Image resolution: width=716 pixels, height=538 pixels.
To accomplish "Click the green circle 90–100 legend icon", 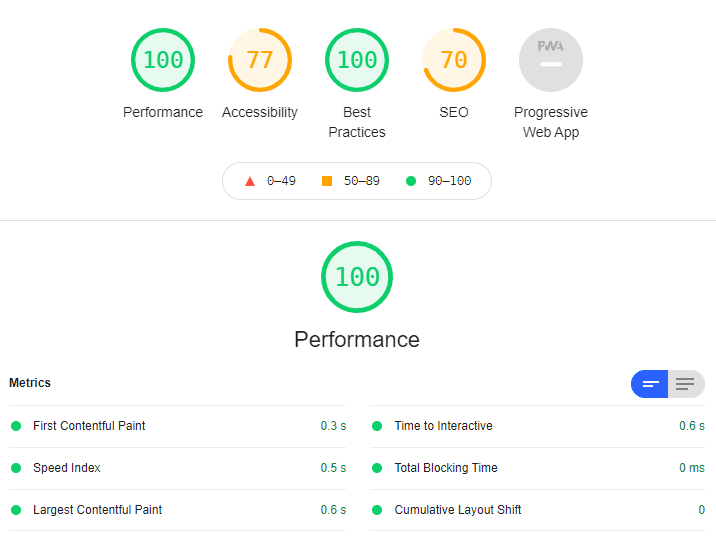I will [411, 181].
